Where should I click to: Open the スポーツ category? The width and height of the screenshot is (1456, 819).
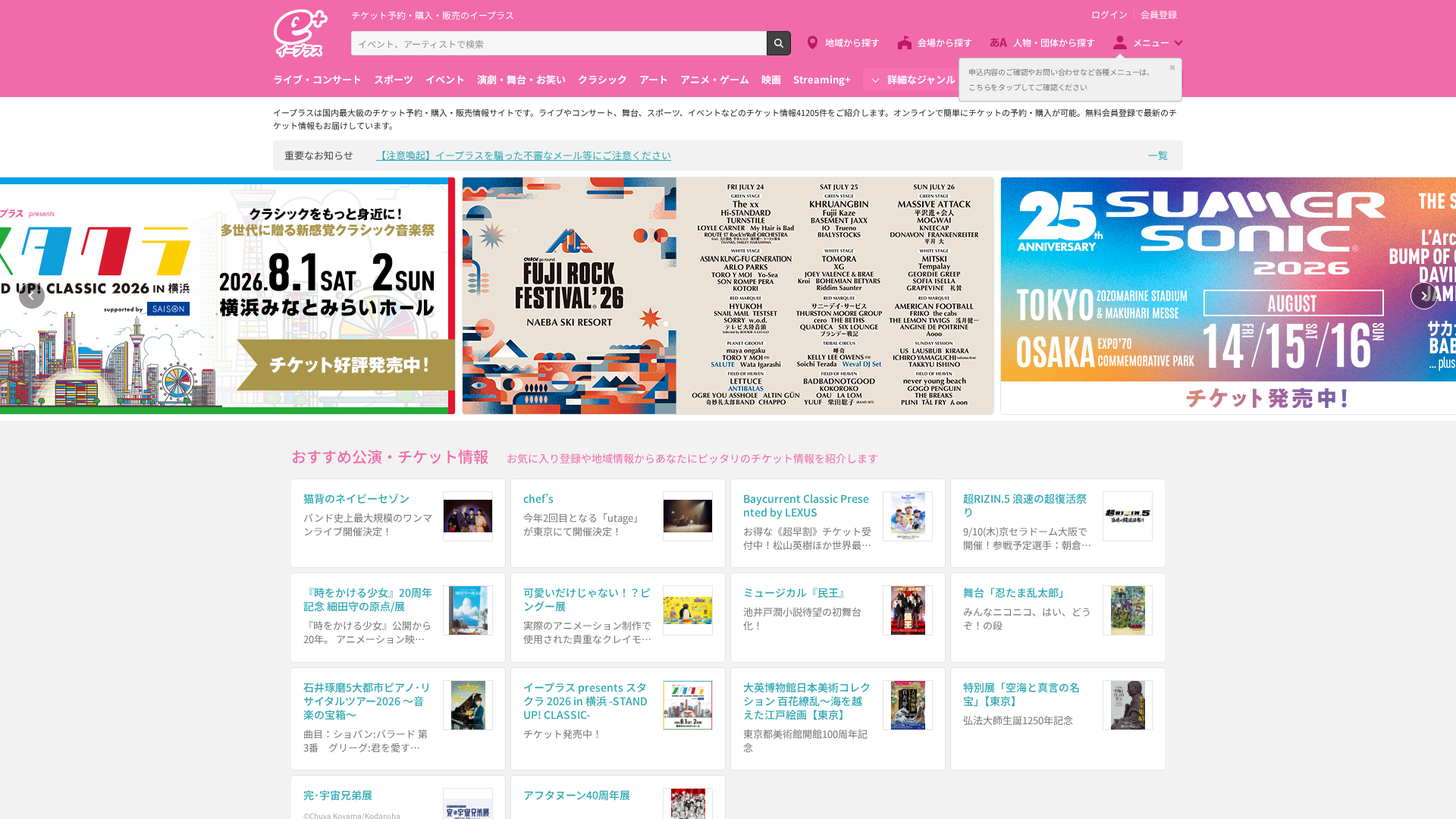[x=394, y=80]
